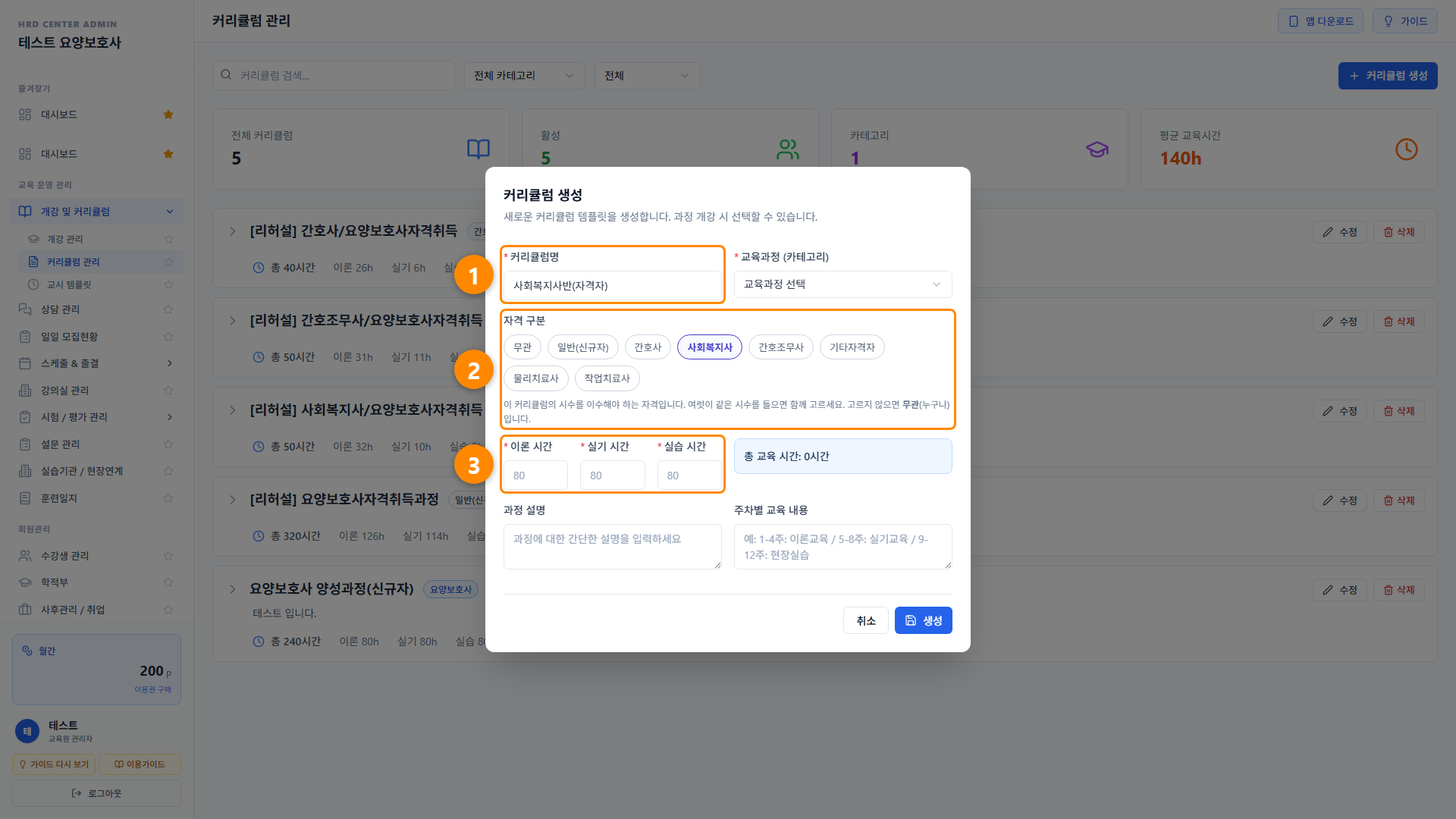Click the 이론 시간 input field
Viewport: 1456px width, 819px height.
click(x=535, y=475)
